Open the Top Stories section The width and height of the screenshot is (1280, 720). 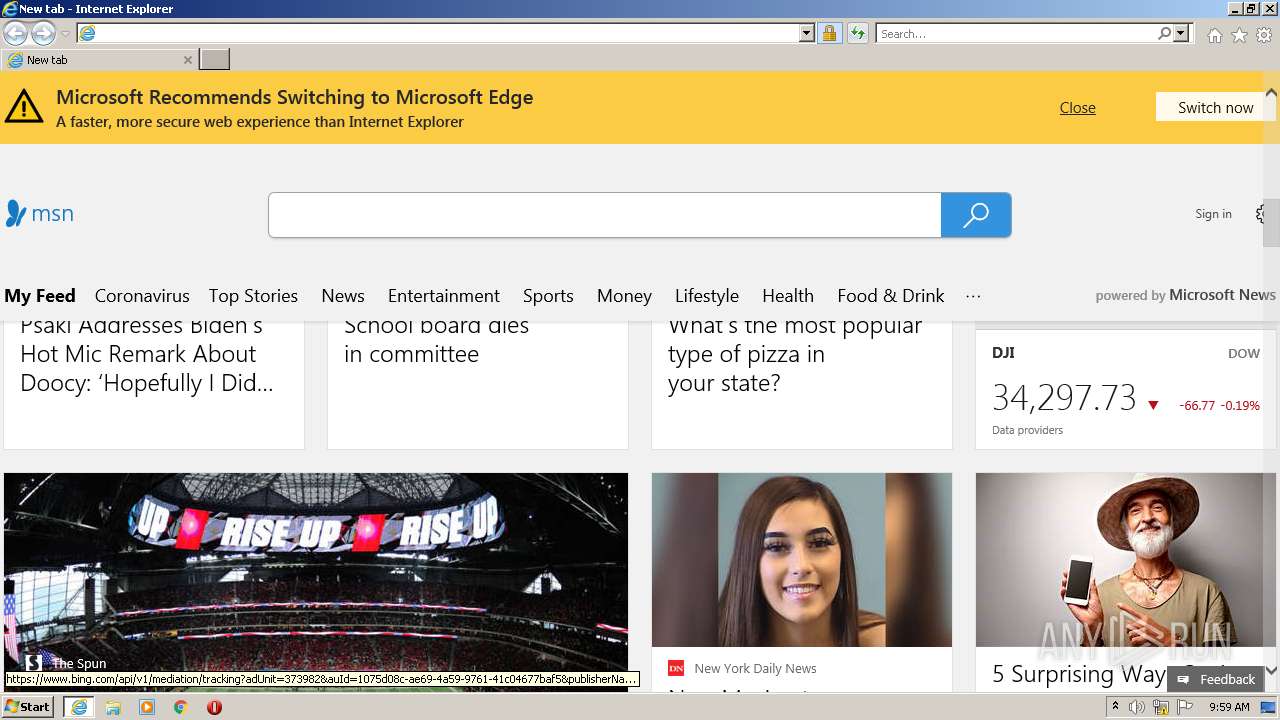(253, 296)
